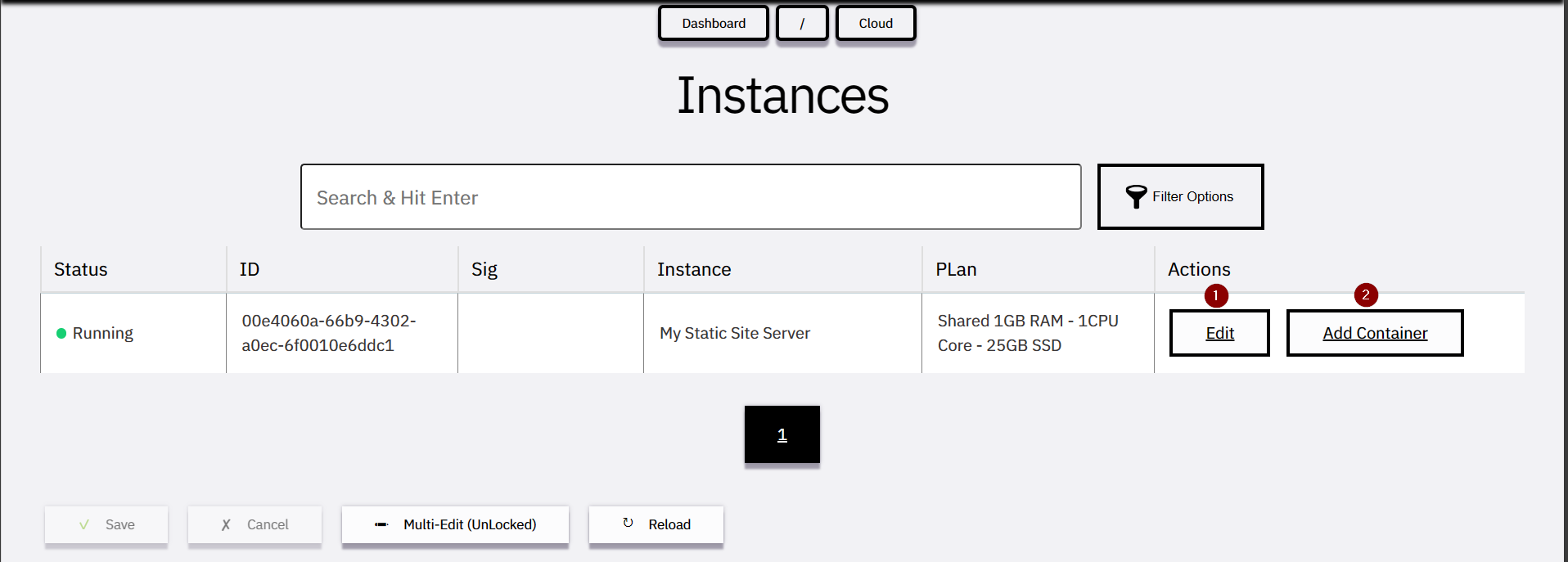Click the Save checkmark icon
The image size is (1568, 562).
83,524
